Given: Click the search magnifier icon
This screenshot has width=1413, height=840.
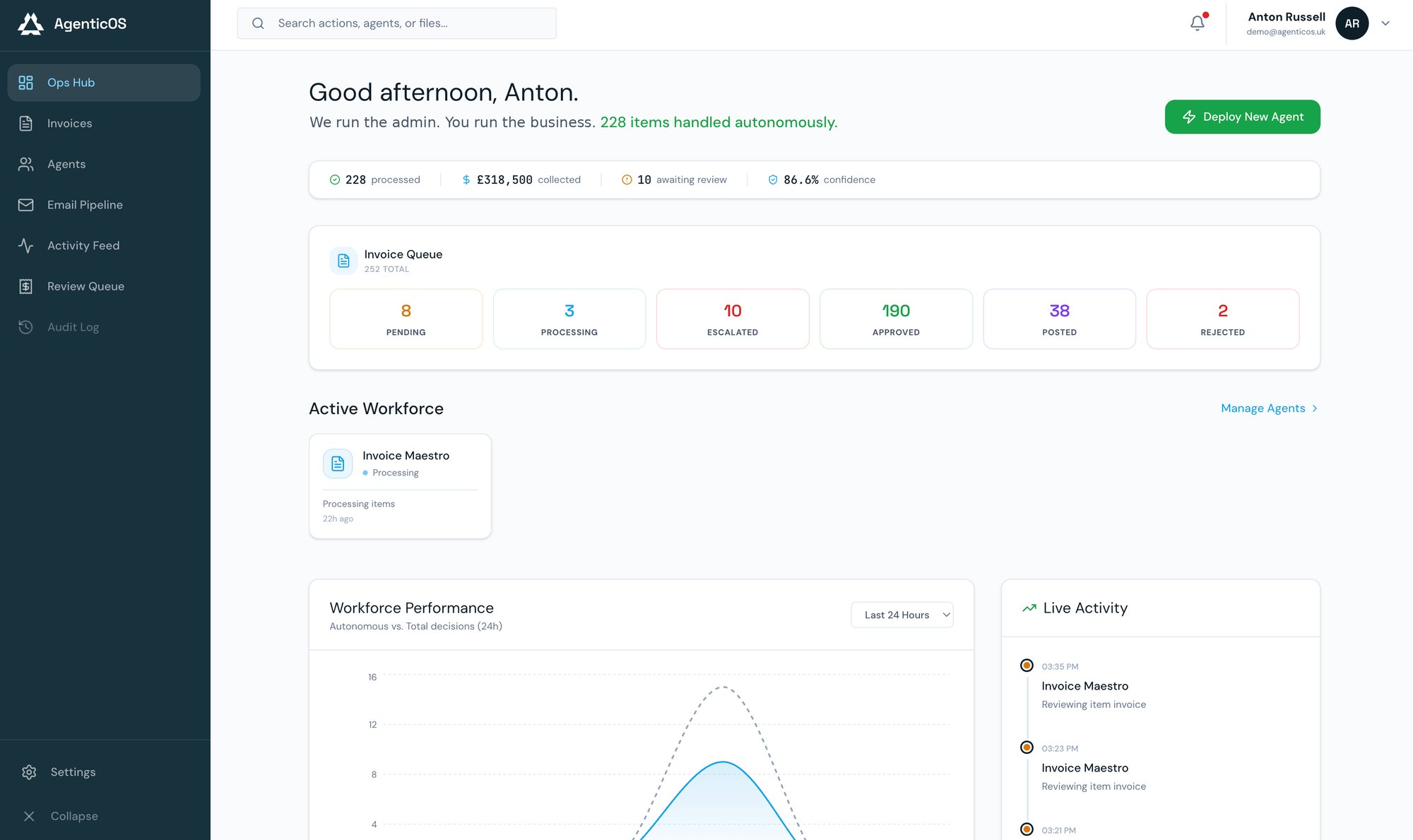Looking at the screenshot, I should [258, 23].
